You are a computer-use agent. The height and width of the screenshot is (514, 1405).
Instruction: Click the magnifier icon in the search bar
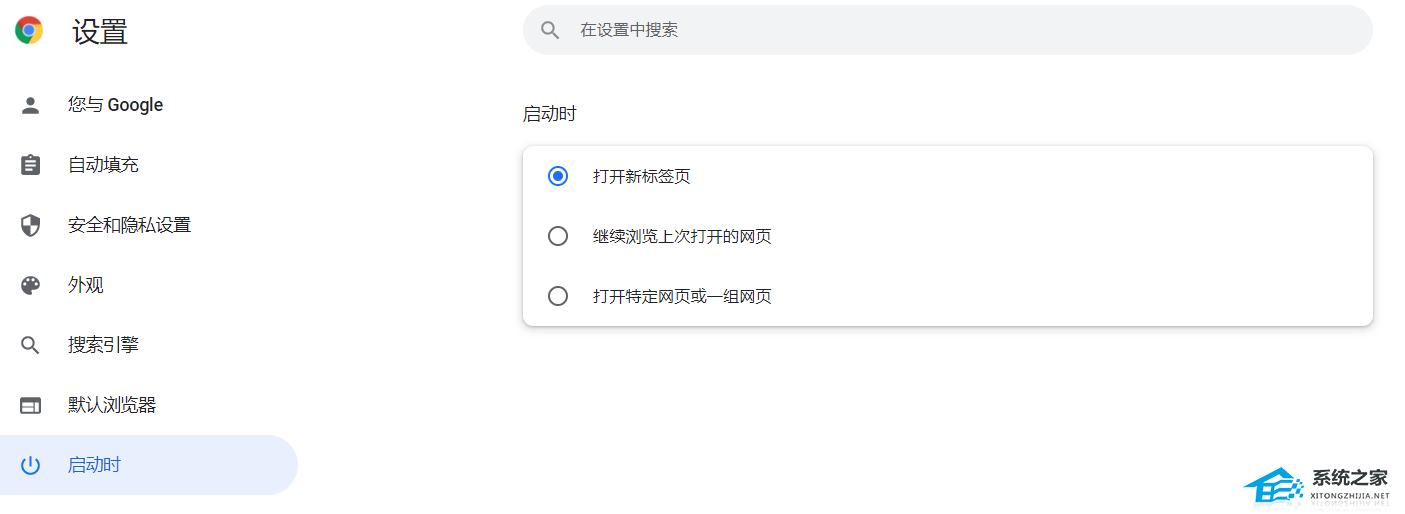[x=550, y=30]
